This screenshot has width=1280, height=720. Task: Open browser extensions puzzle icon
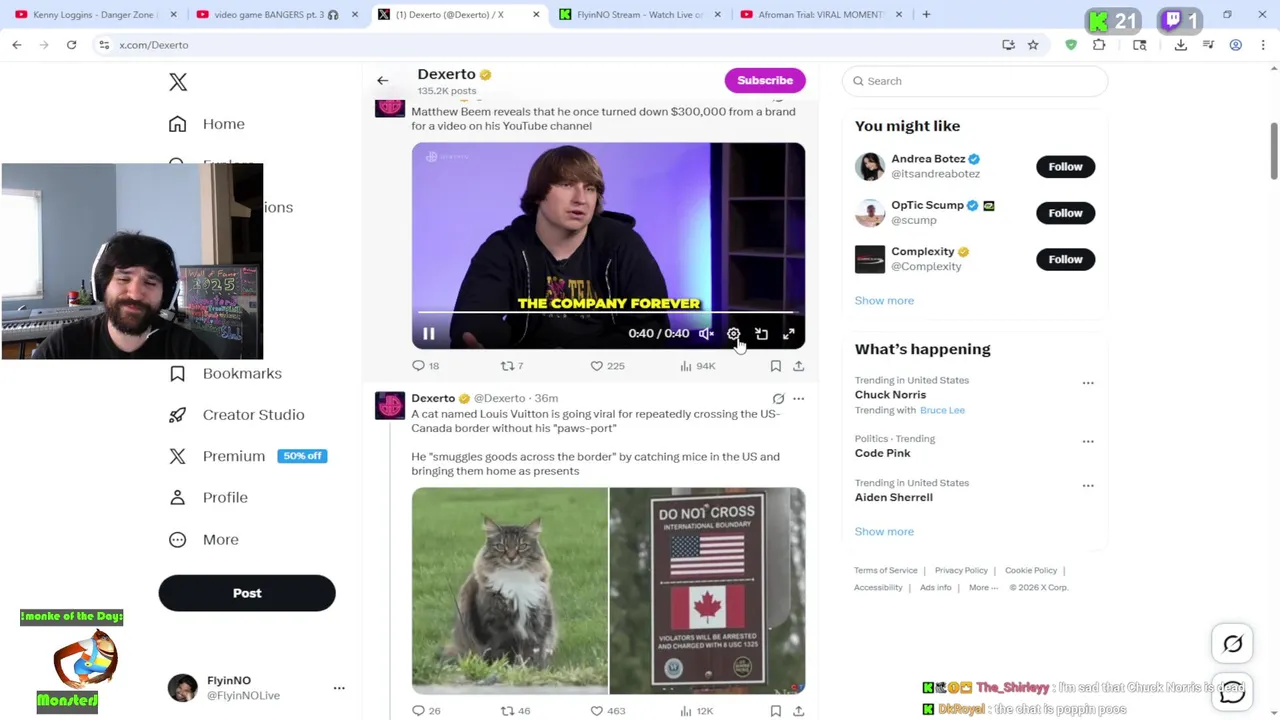pos(1099,45)
